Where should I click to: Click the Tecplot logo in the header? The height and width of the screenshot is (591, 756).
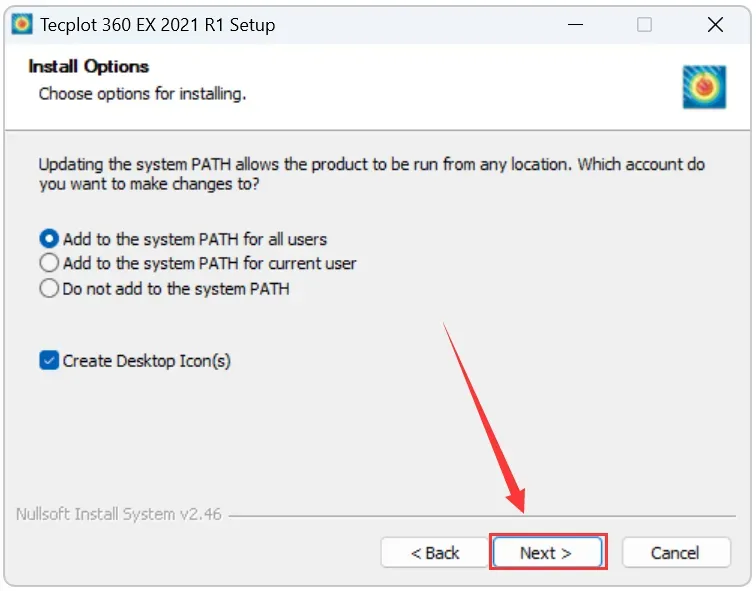point(704,87)
